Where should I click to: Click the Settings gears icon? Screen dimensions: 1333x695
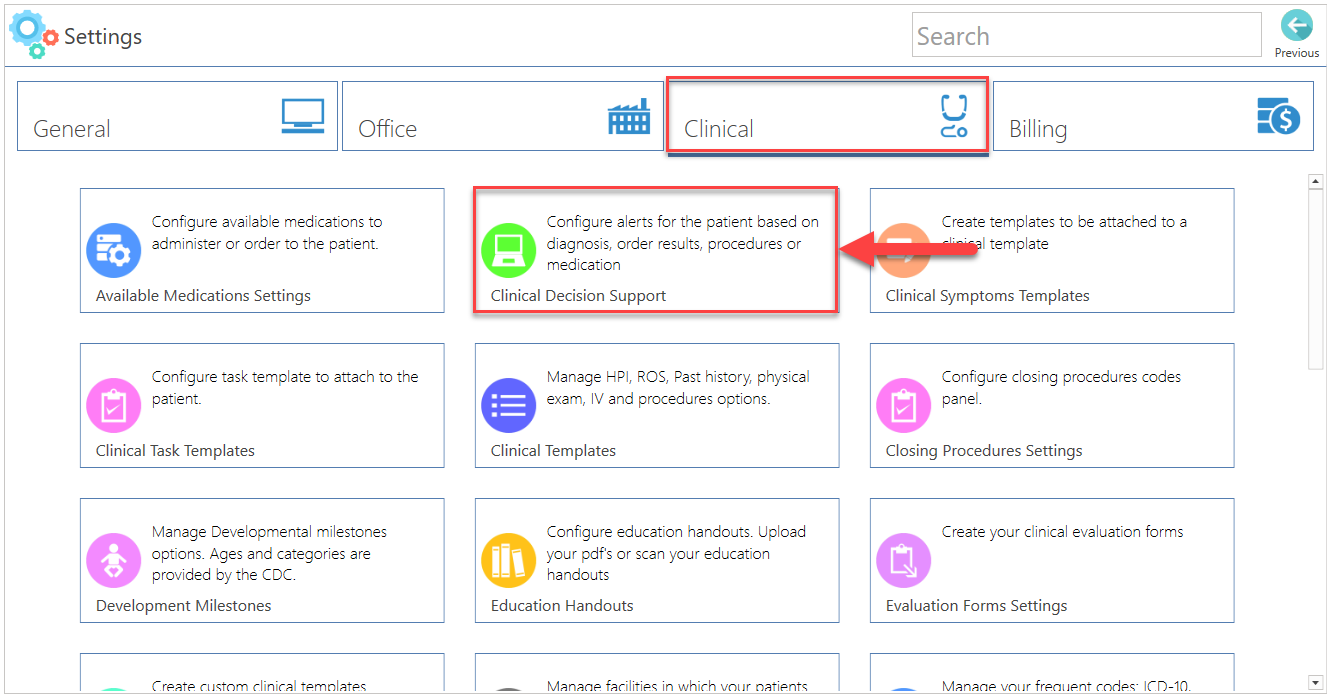click(x=34, y=35)
